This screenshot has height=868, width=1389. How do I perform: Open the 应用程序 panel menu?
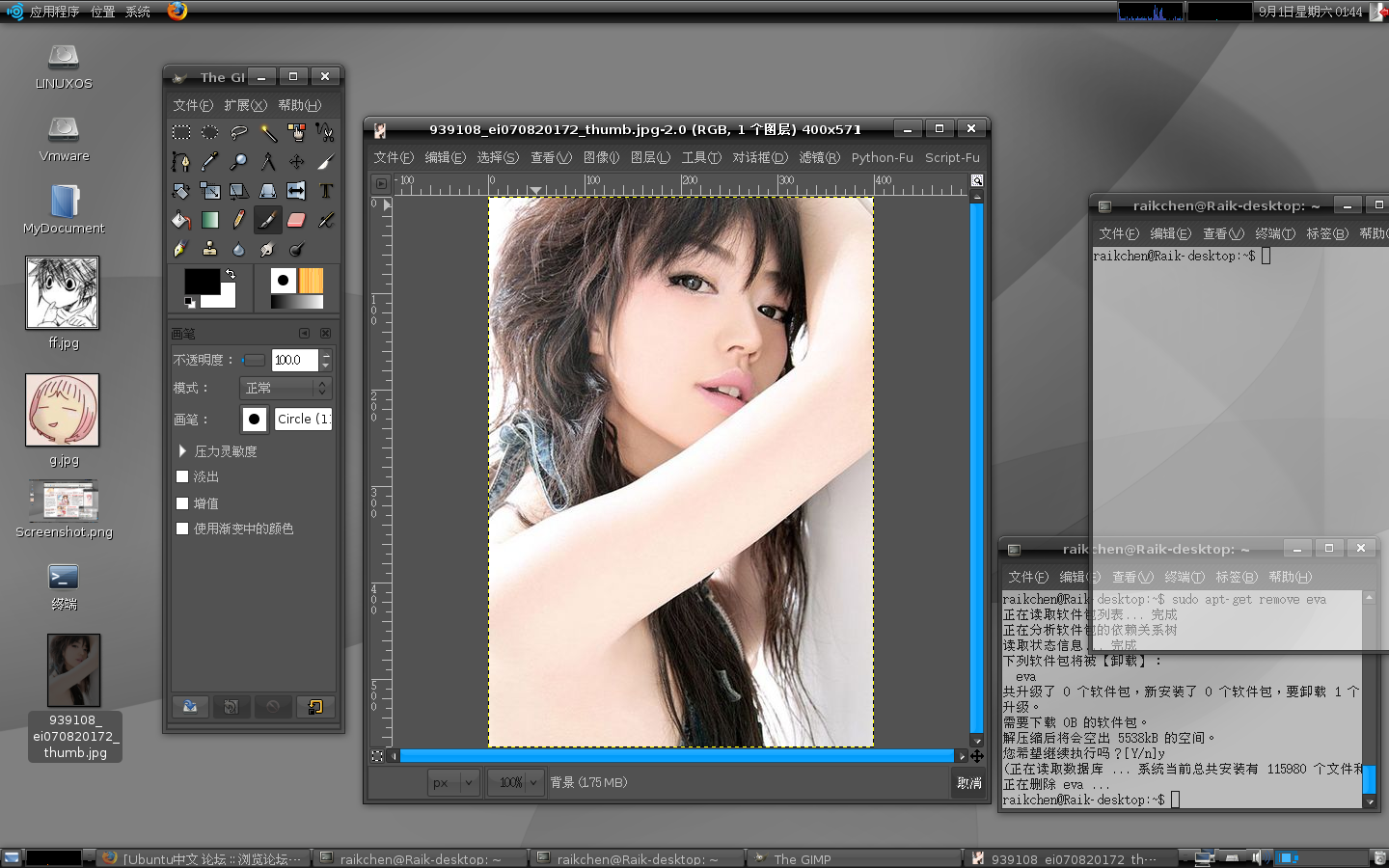tap(54, 12)
